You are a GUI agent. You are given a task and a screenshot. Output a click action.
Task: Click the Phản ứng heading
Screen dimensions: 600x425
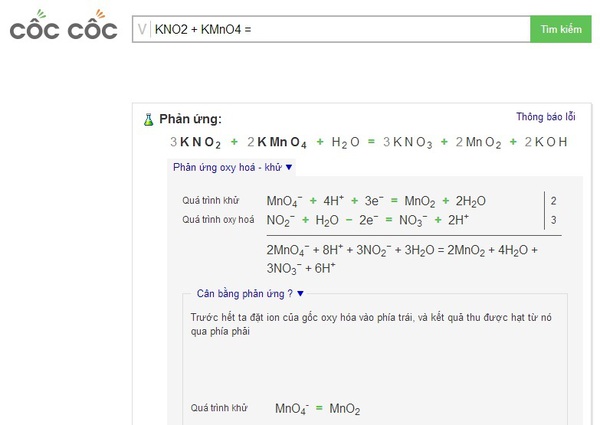coord(191,119)
